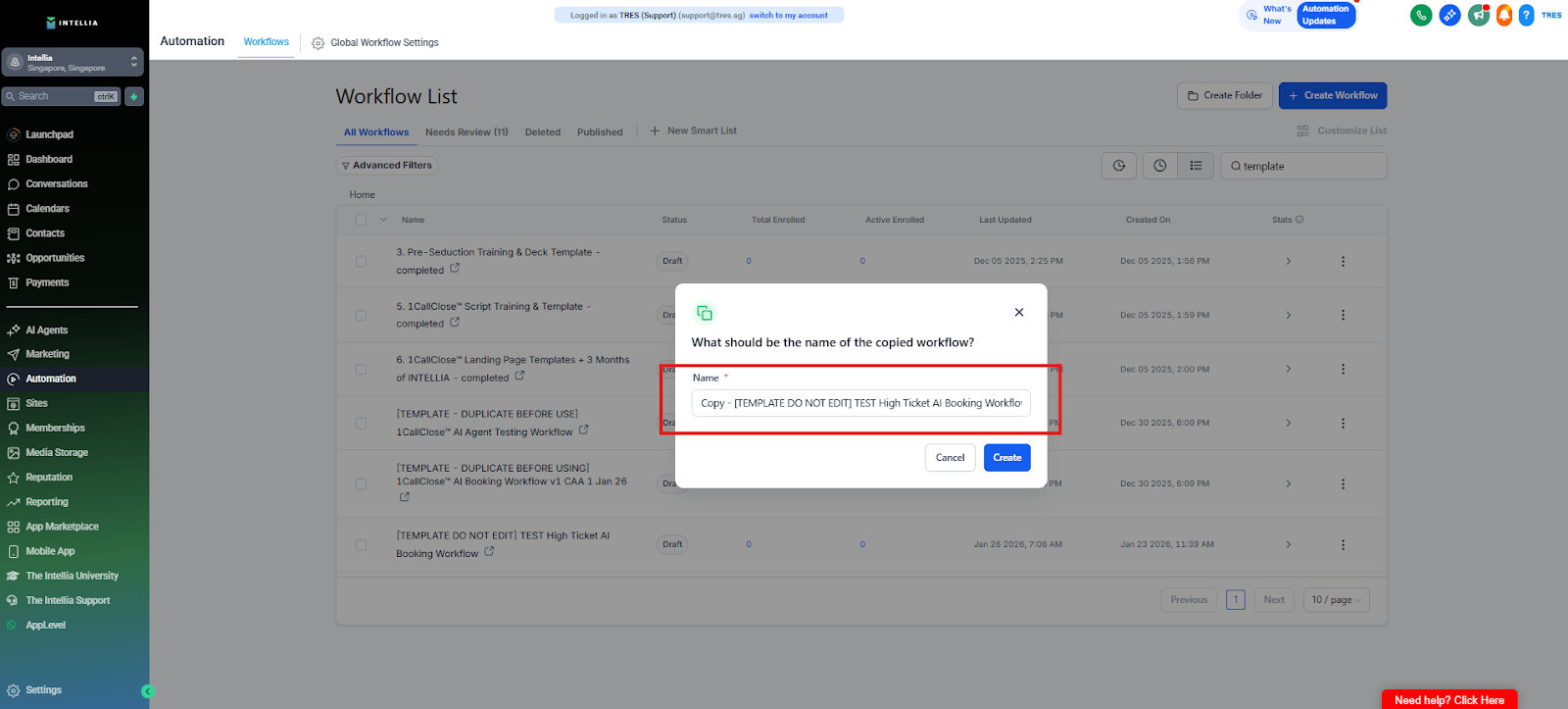Open the Intellia Singapore account switcher

(x=73, y=62)
